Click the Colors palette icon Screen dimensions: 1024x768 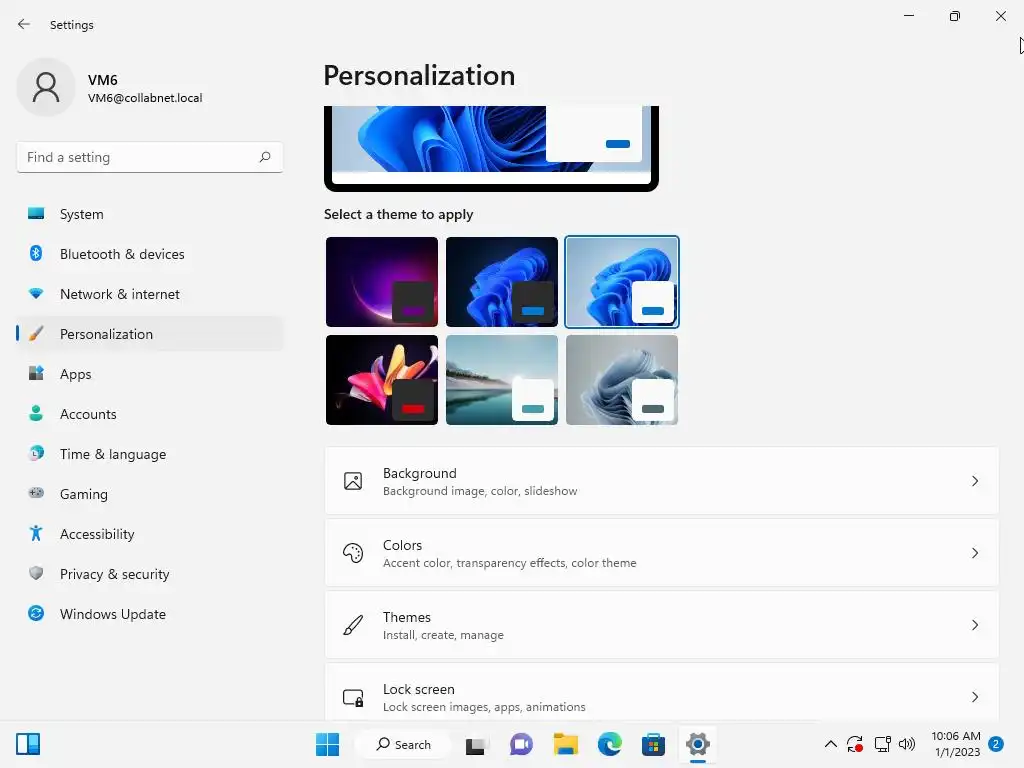(353, 553)
